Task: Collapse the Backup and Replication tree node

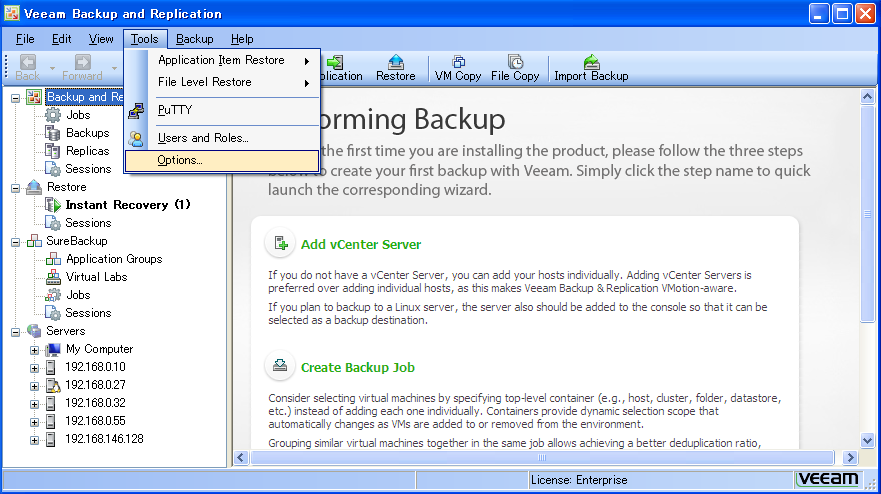Action: (x=16, y=98)
